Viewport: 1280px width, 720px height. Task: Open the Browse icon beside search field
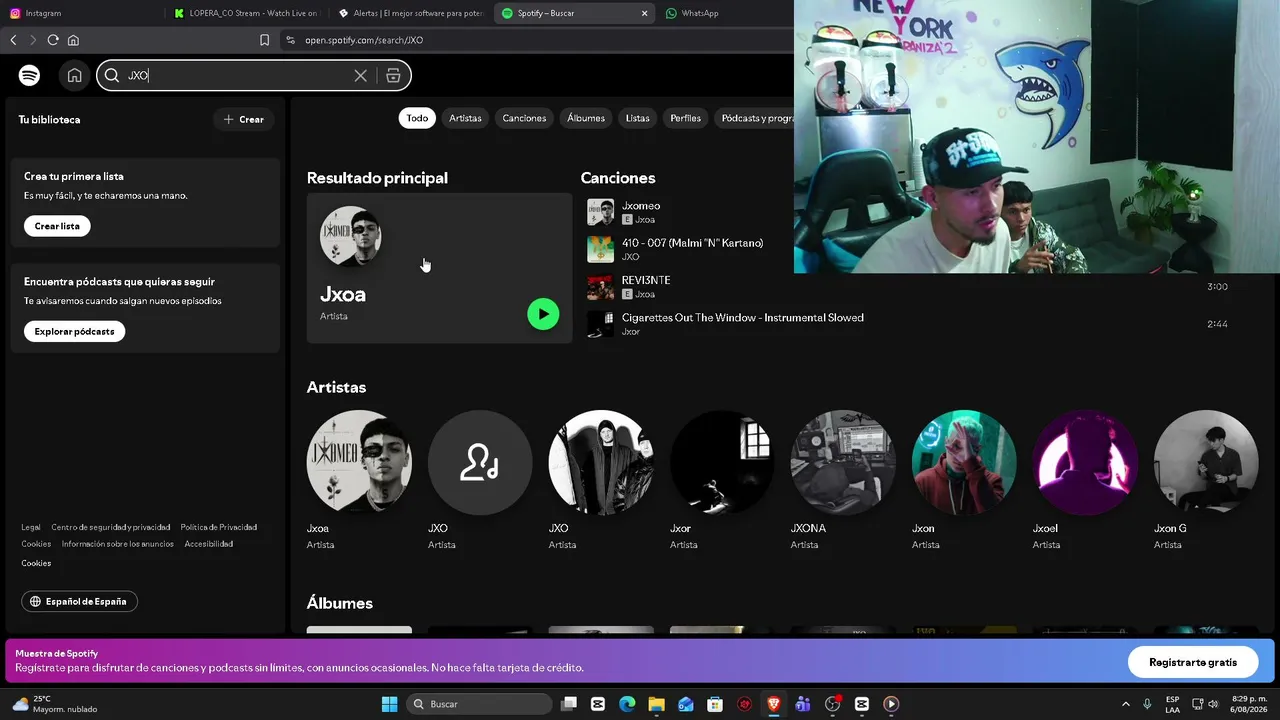pyautogui.click(x=393, y=75)
